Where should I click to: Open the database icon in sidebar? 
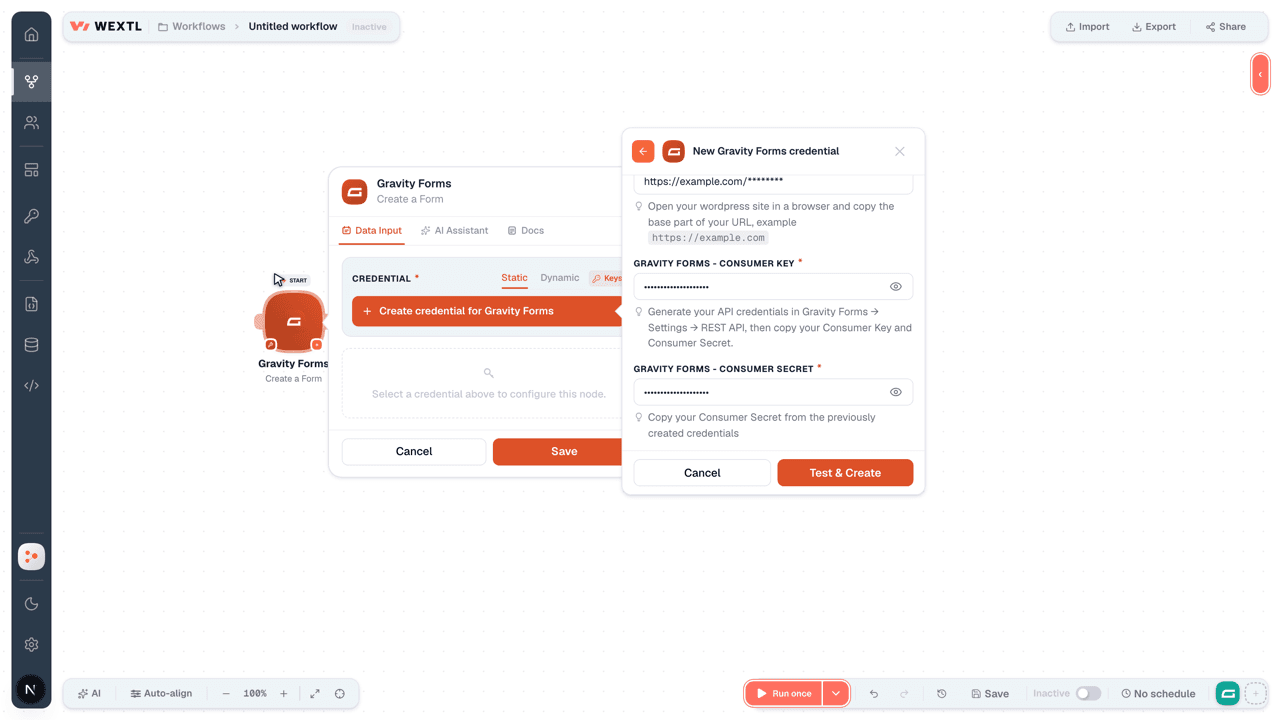click(x=31, y=345)
